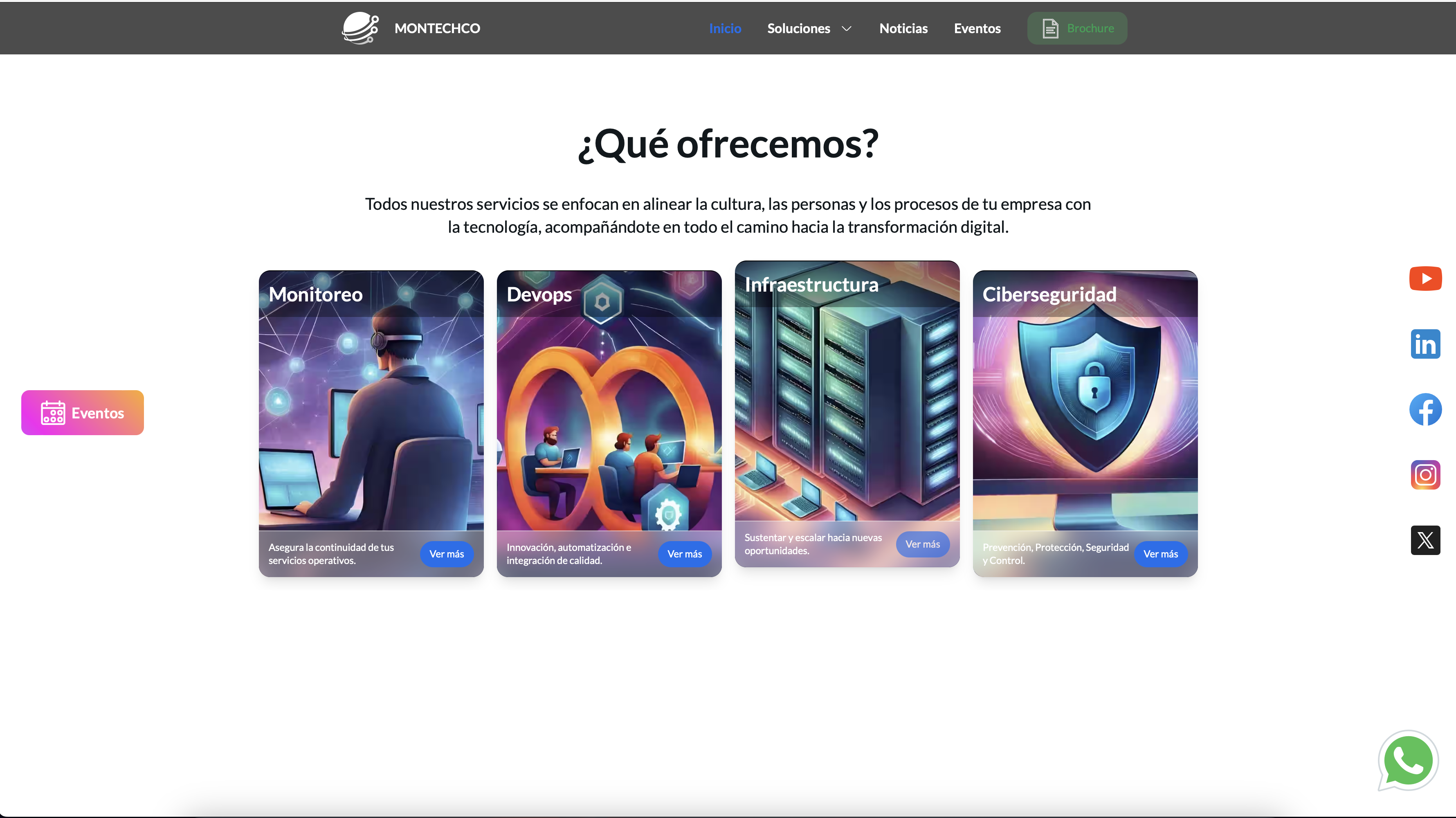This screenshot has height=818, width=1456.
Task: Click the document icon in Brochure button
Action: point(1049,28)
